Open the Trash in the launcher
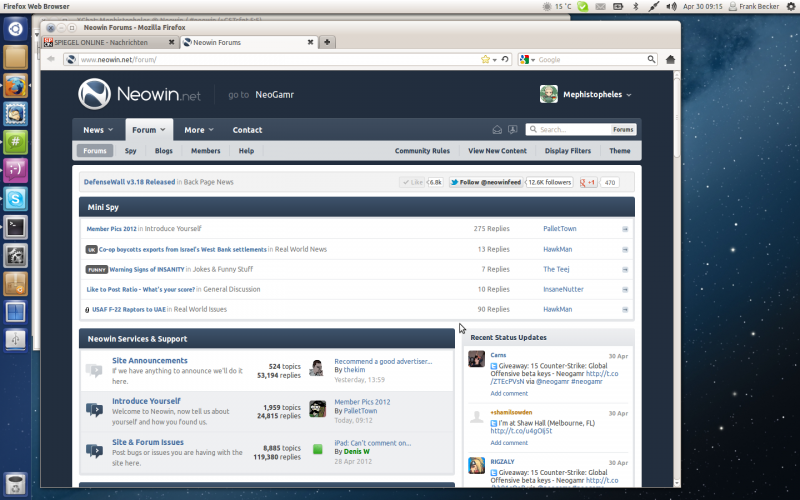This screenshot has height=500, width=800. tap(15, 484)
